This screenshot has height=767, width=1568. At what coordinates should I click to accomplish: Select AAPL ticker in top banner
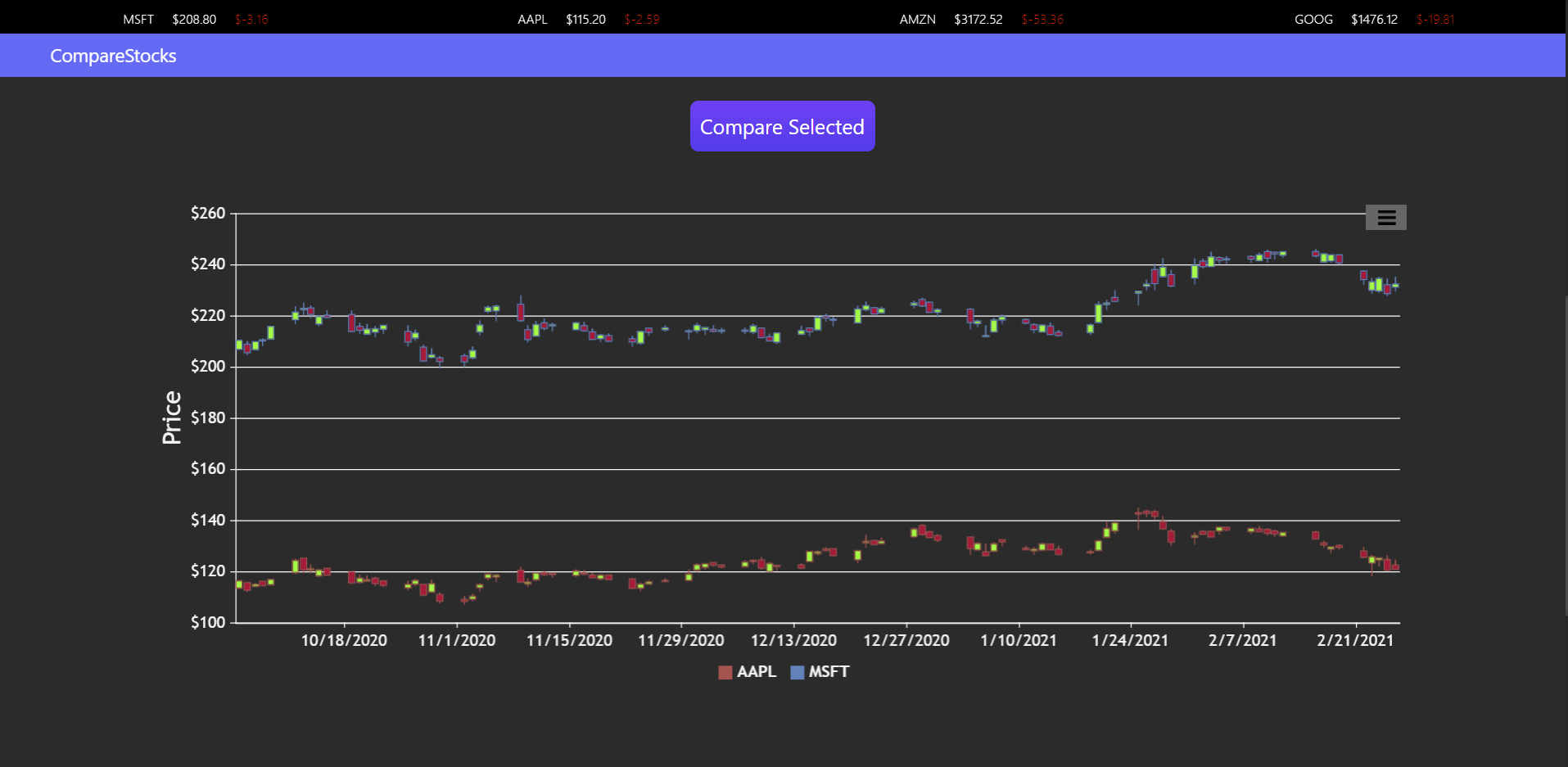coord(532,19)
